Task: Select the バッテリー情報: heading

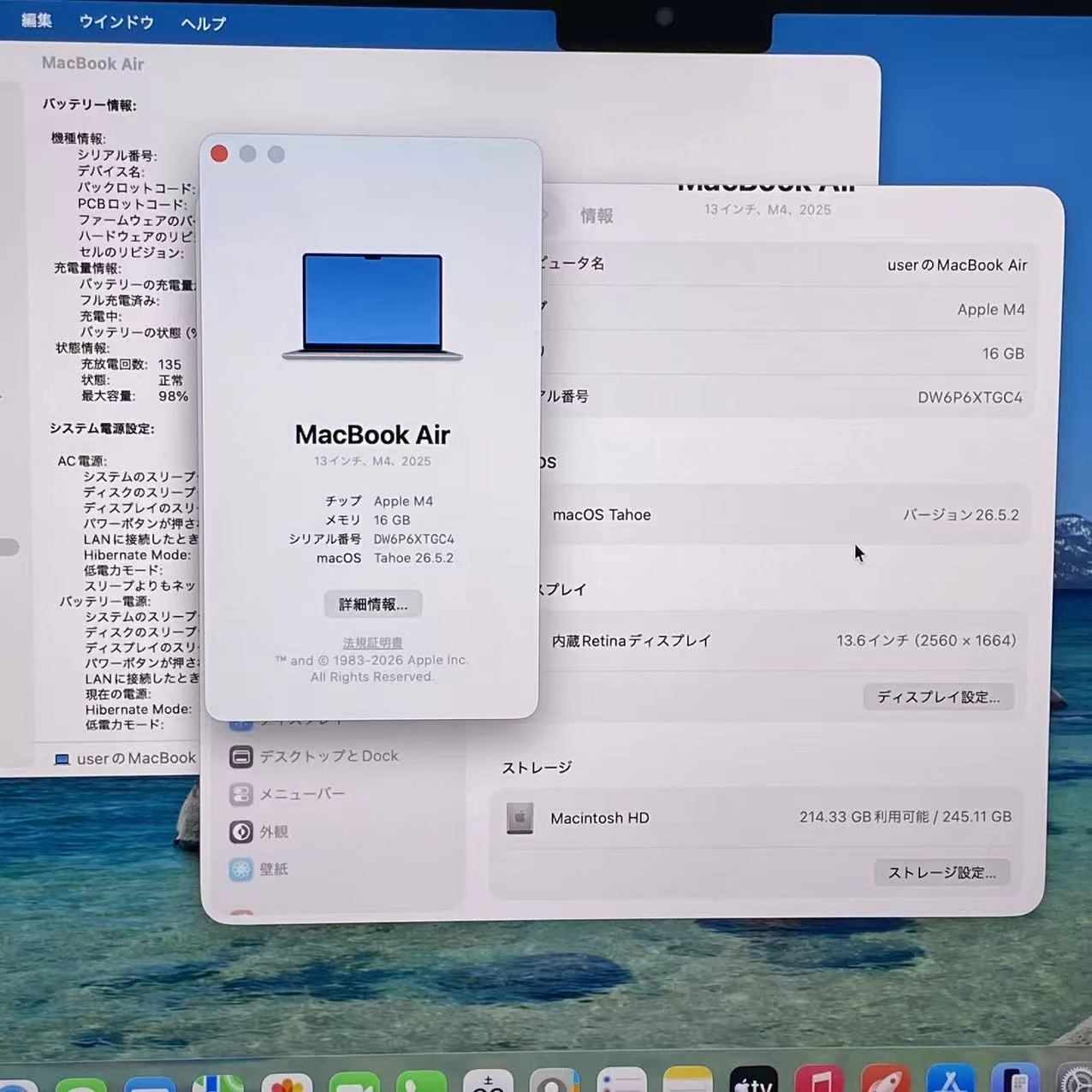Action: point(90,105)
